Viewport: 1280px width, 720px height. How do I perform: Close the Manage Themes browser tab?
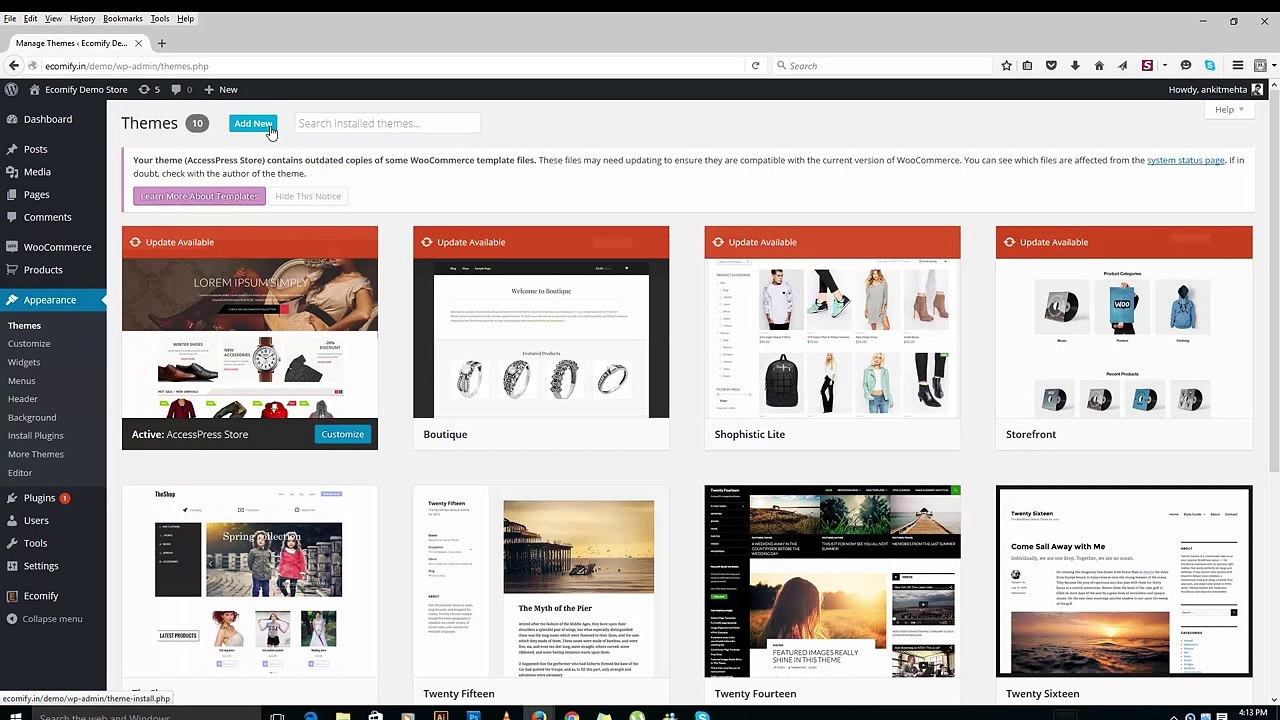pos(137,43)
